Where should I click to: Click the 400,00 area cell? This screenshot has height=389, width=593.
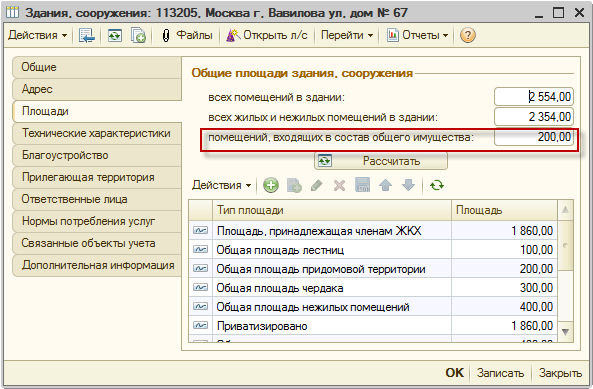pos(504,307)
